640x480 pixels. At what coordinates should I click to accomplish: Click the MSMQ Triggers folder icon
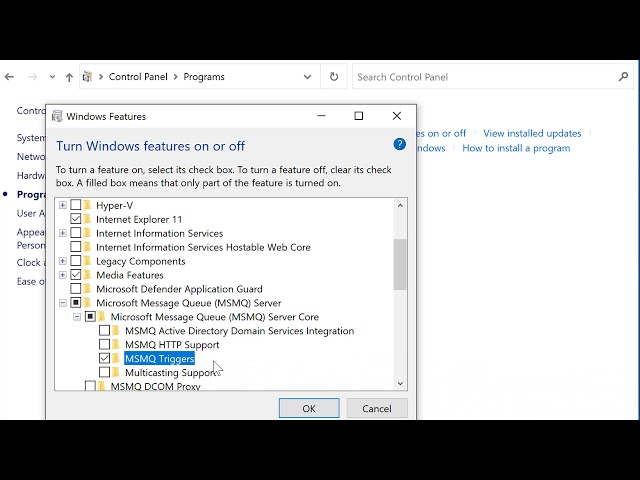point(116,358)
